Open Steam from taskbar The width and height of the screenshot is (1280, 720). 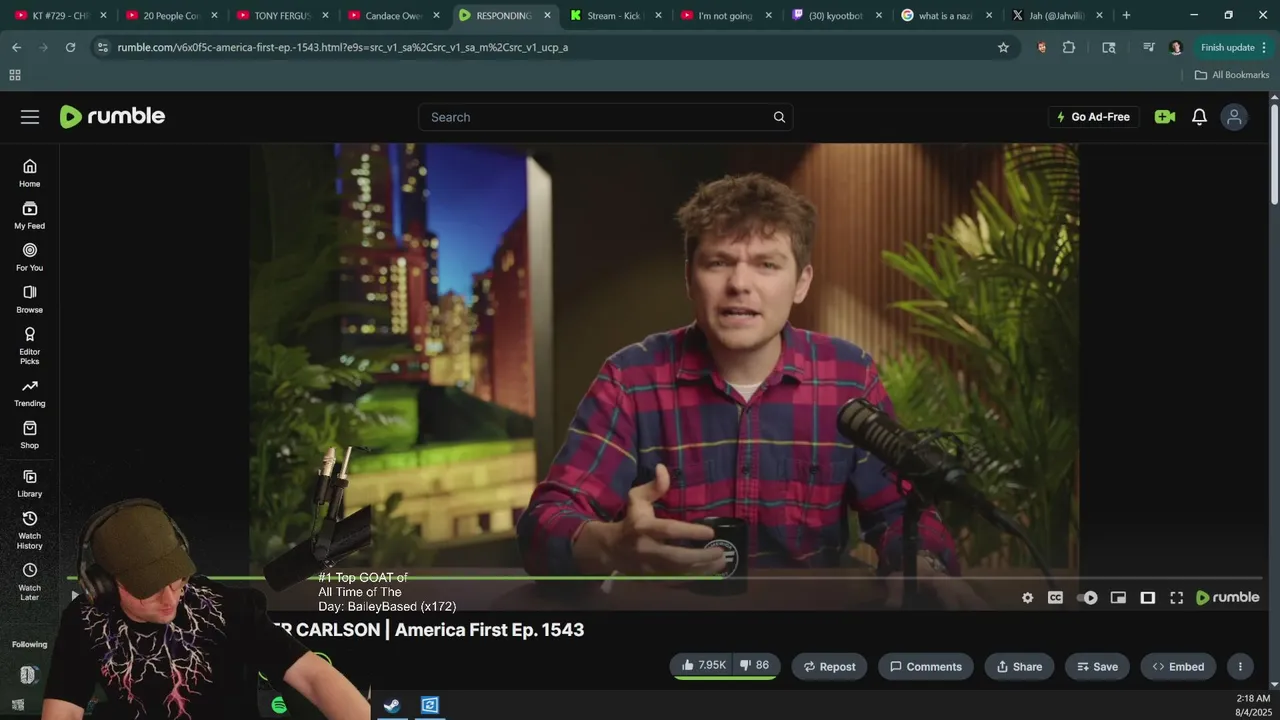[x=392, y=705]
